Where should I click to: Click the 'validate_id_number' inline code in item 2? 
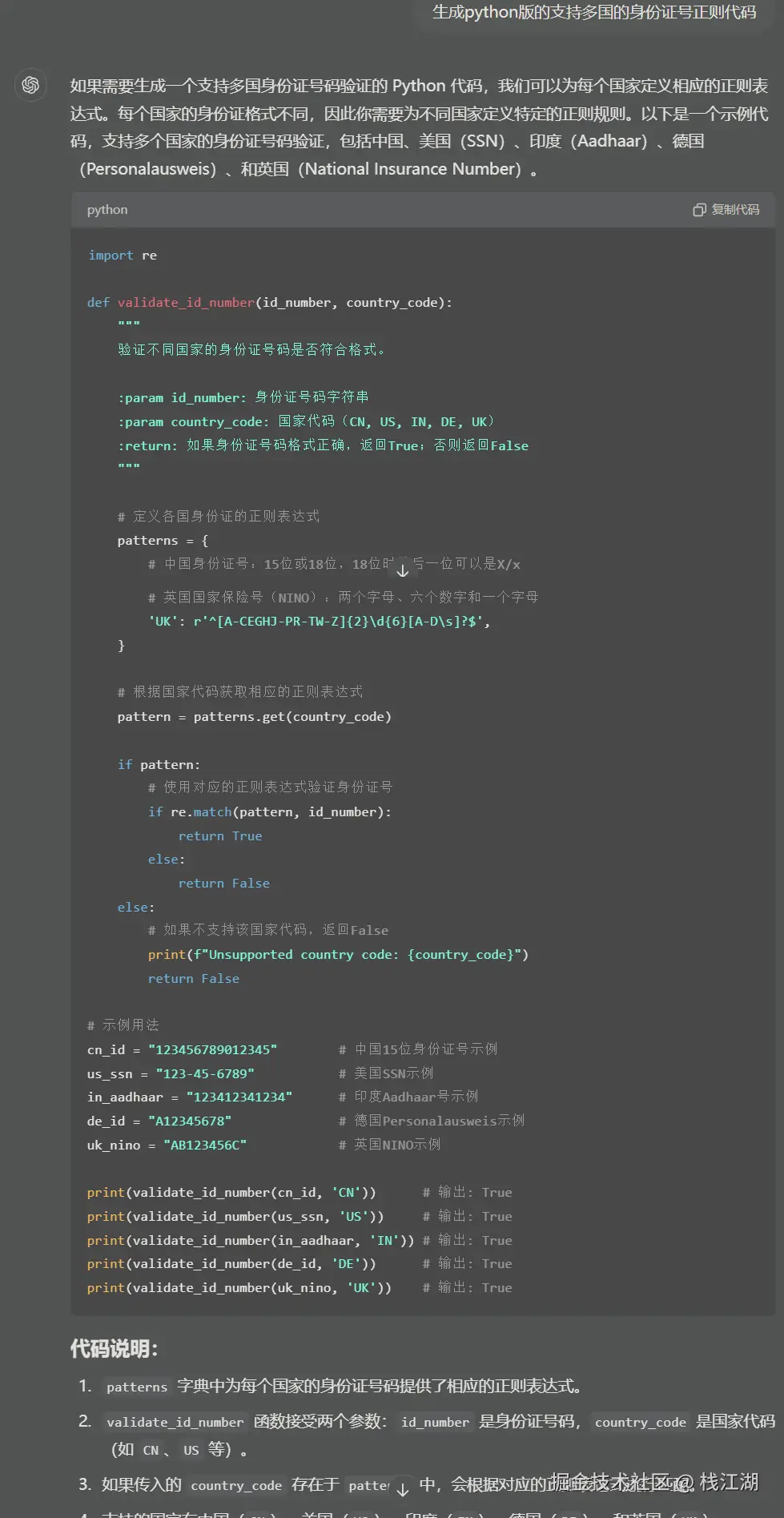(x=175, y=1422)
